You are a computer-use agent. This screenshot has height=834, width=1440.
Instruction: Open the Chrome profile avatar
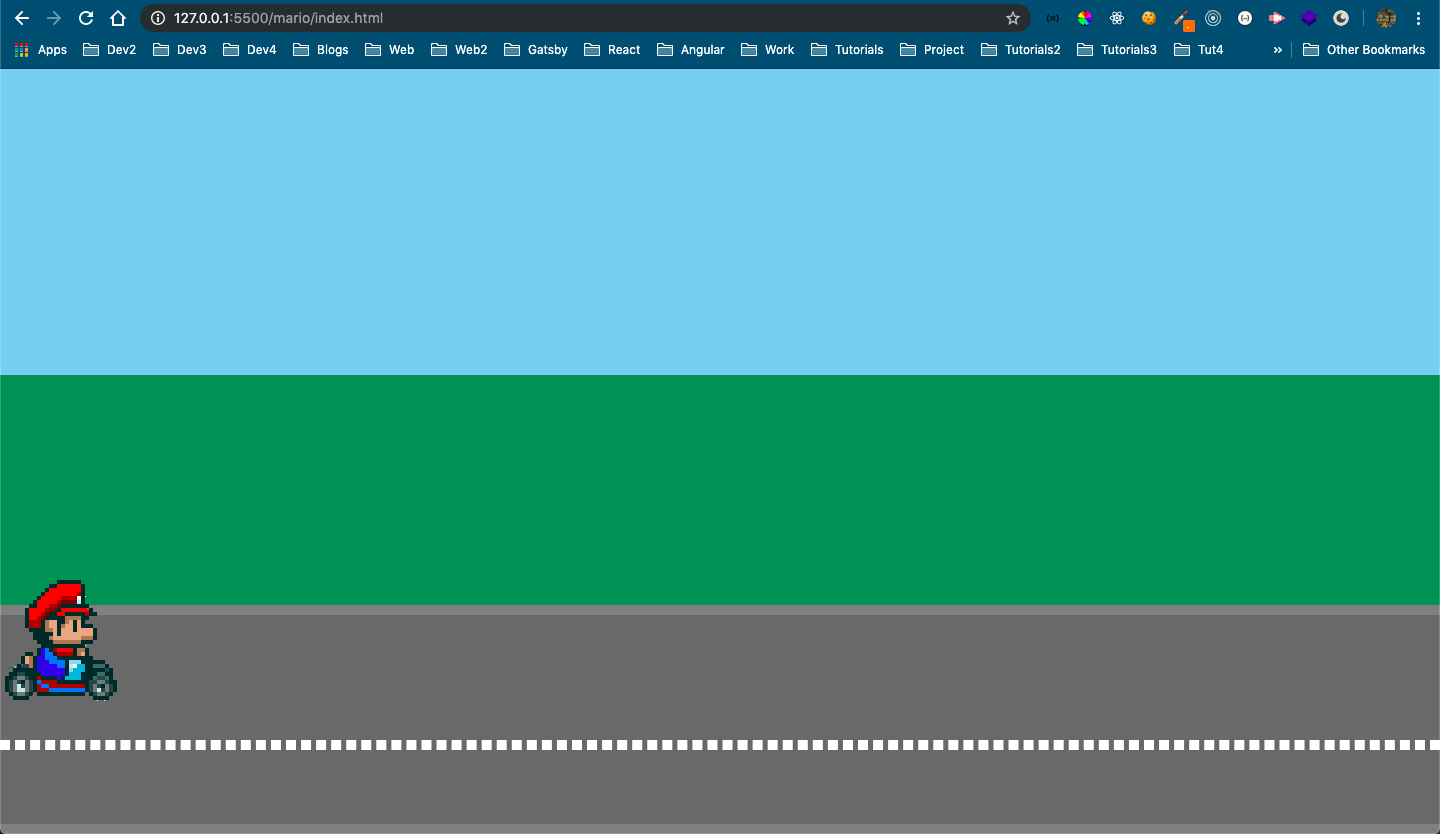(x=1386, y=18)
